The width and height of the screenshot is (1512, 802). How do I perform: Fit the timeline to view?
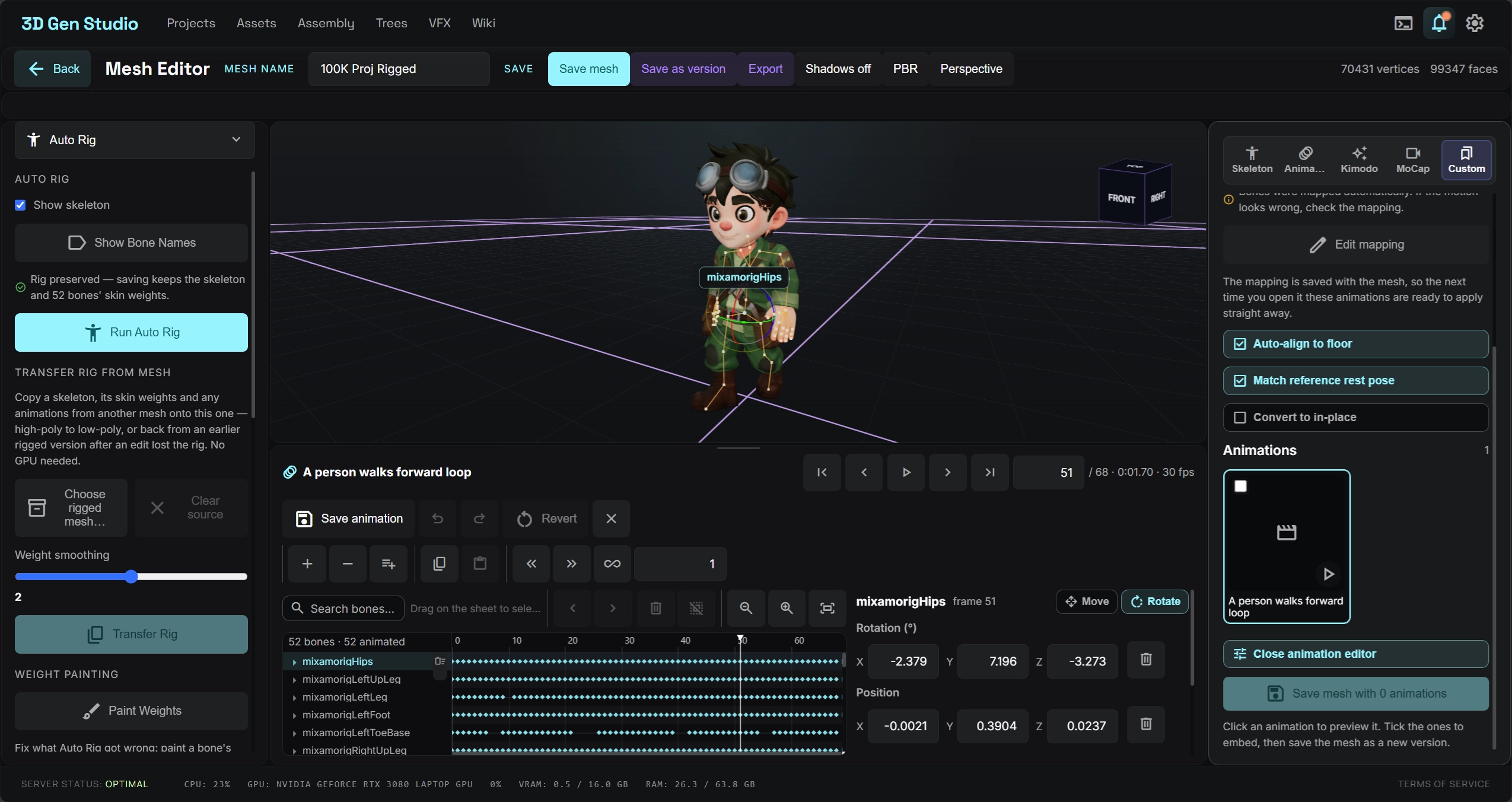click(827, 608)
